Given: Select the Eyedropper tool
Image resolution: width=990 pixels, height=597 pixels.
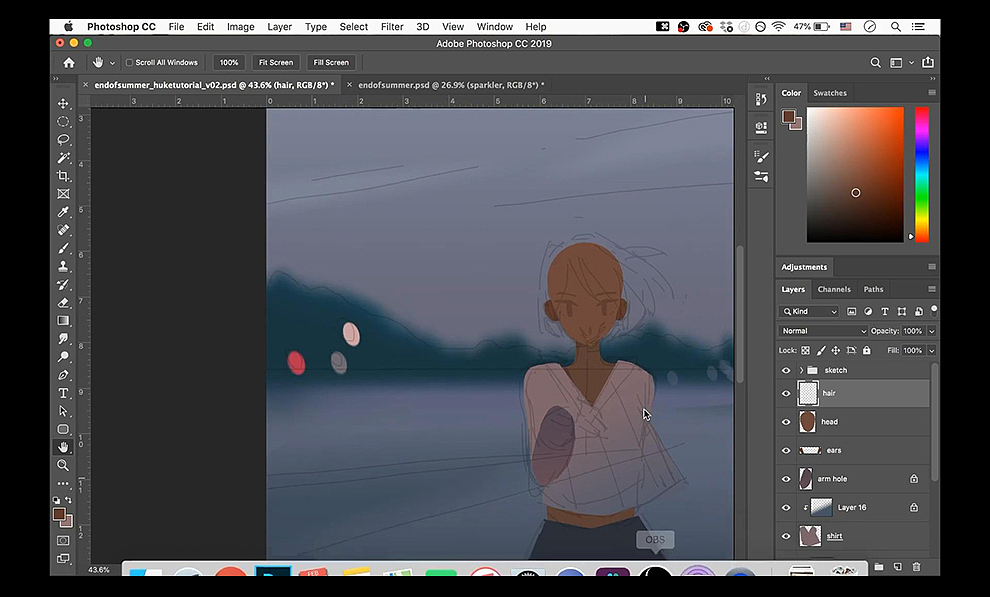Looking at the screenshot, I should [63, 211].
